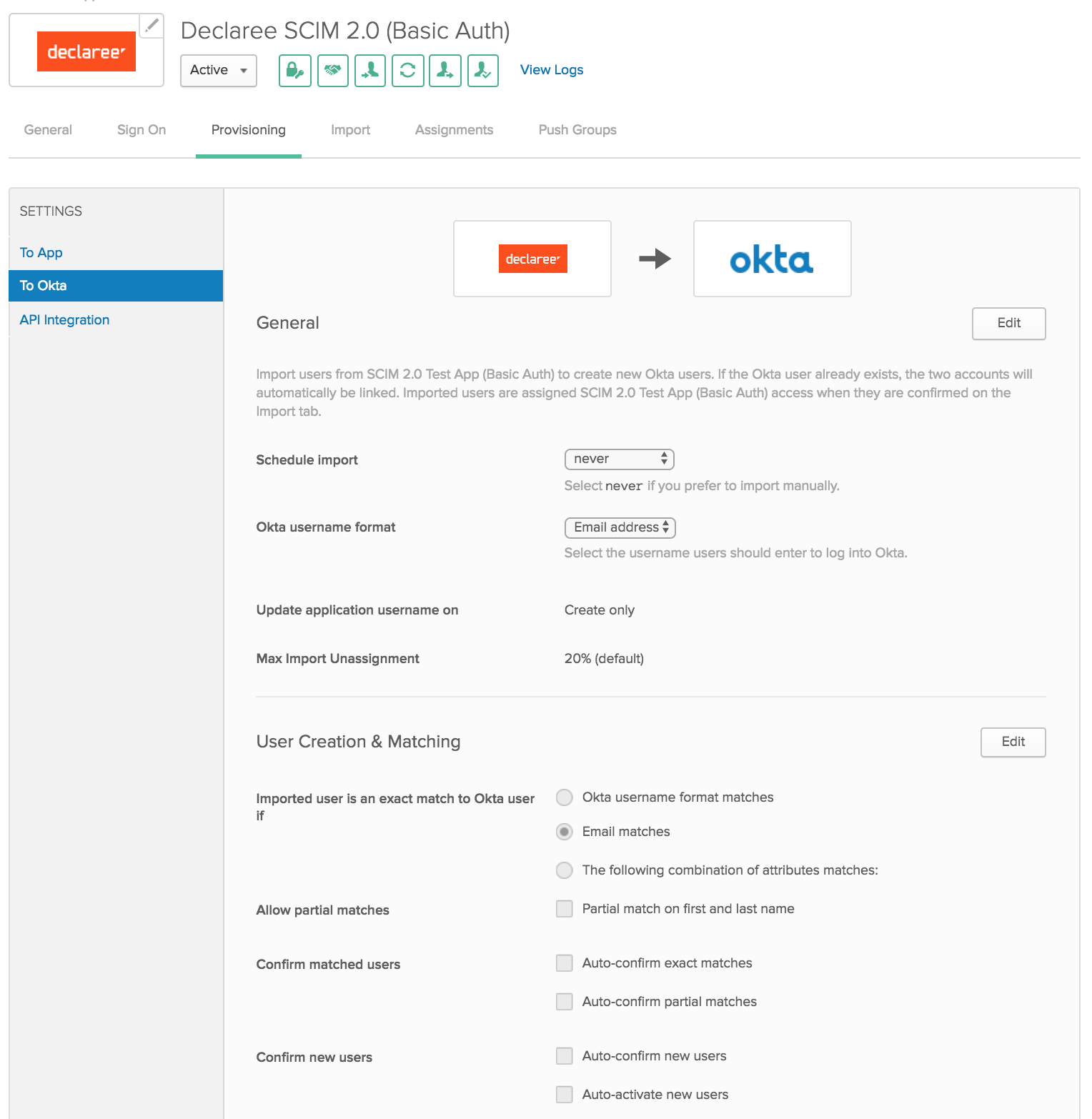Click the user import arrow icon
Screen dimensions: 1092x1119
(370, 70)
